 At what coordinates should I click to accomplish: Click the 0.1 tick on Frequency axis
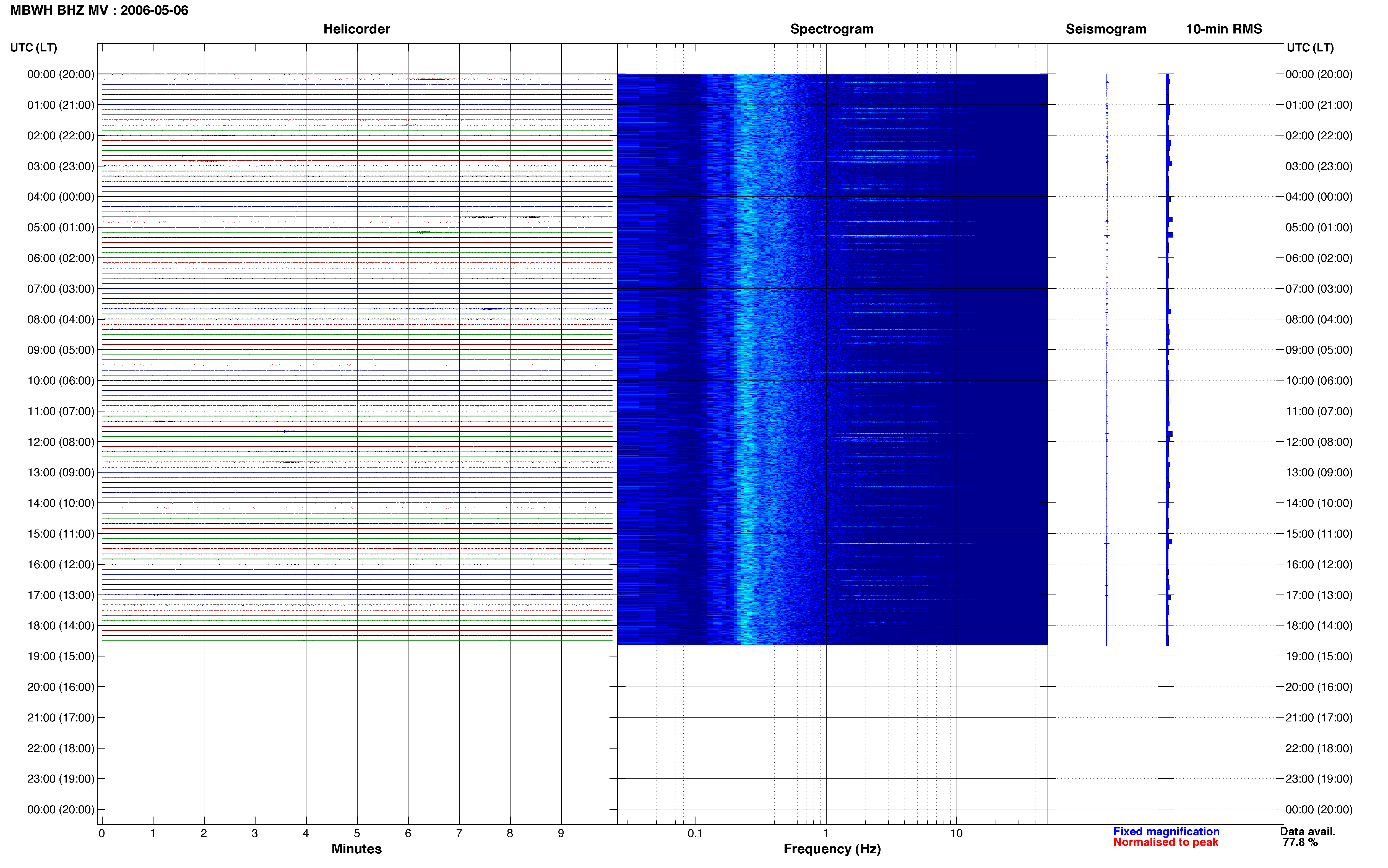(x=695, y=833)
